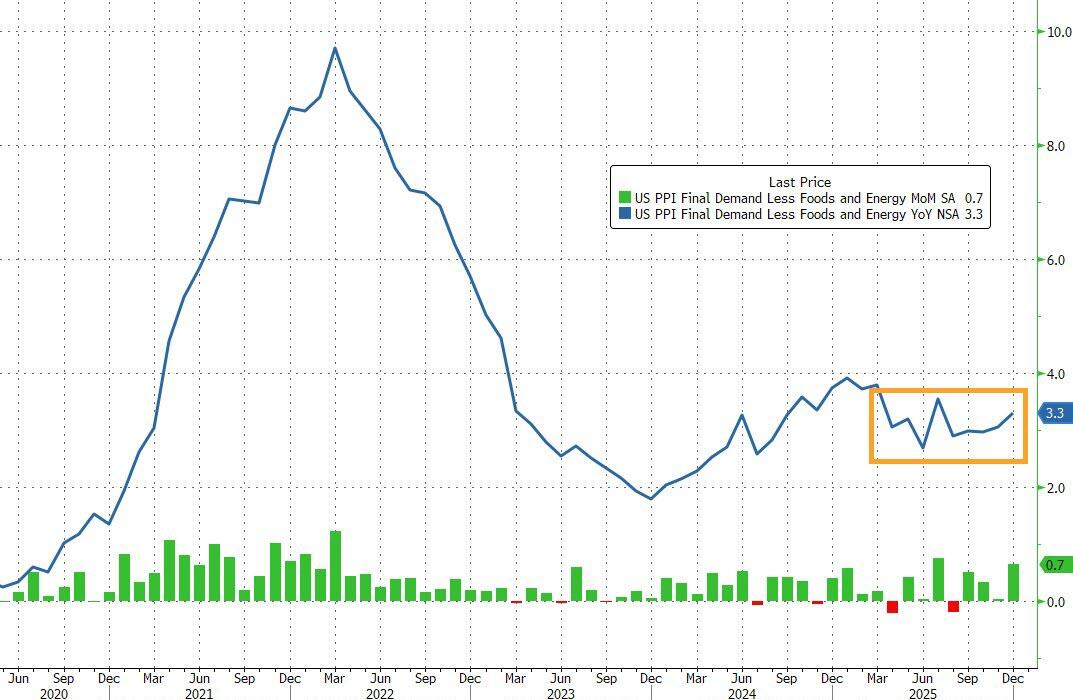Select the 2024 year label on the x-axis

pos(741,692)
